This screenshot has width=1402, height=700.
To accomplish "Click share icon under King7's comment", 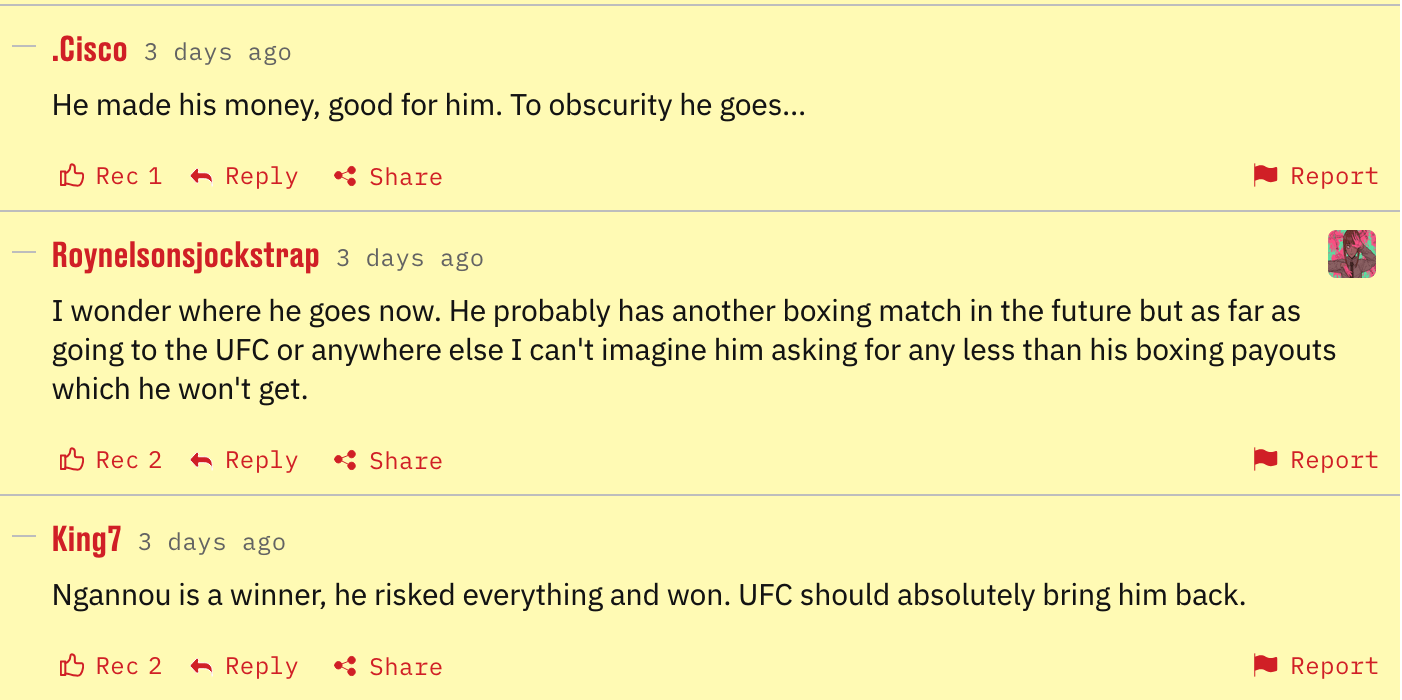I will [346, 667].
